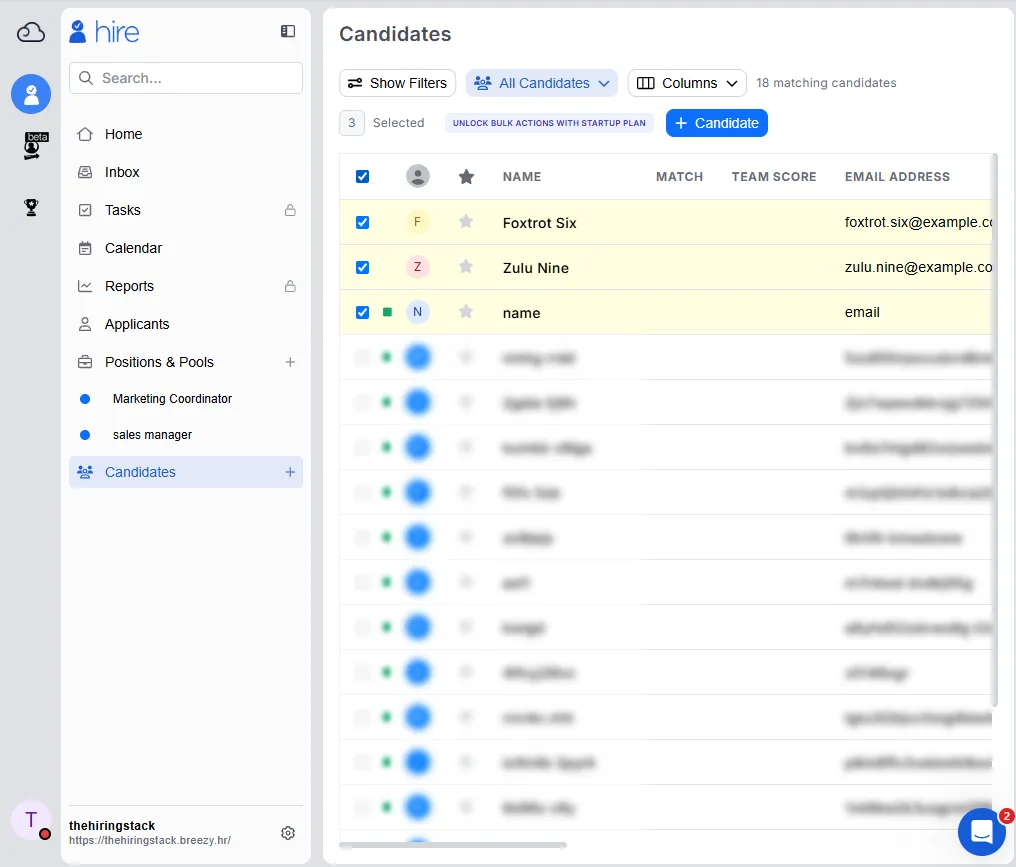This screenshot has width=1016, height=867.
Task: Click the vertical table scrollbar
Action: coord(995,430)
